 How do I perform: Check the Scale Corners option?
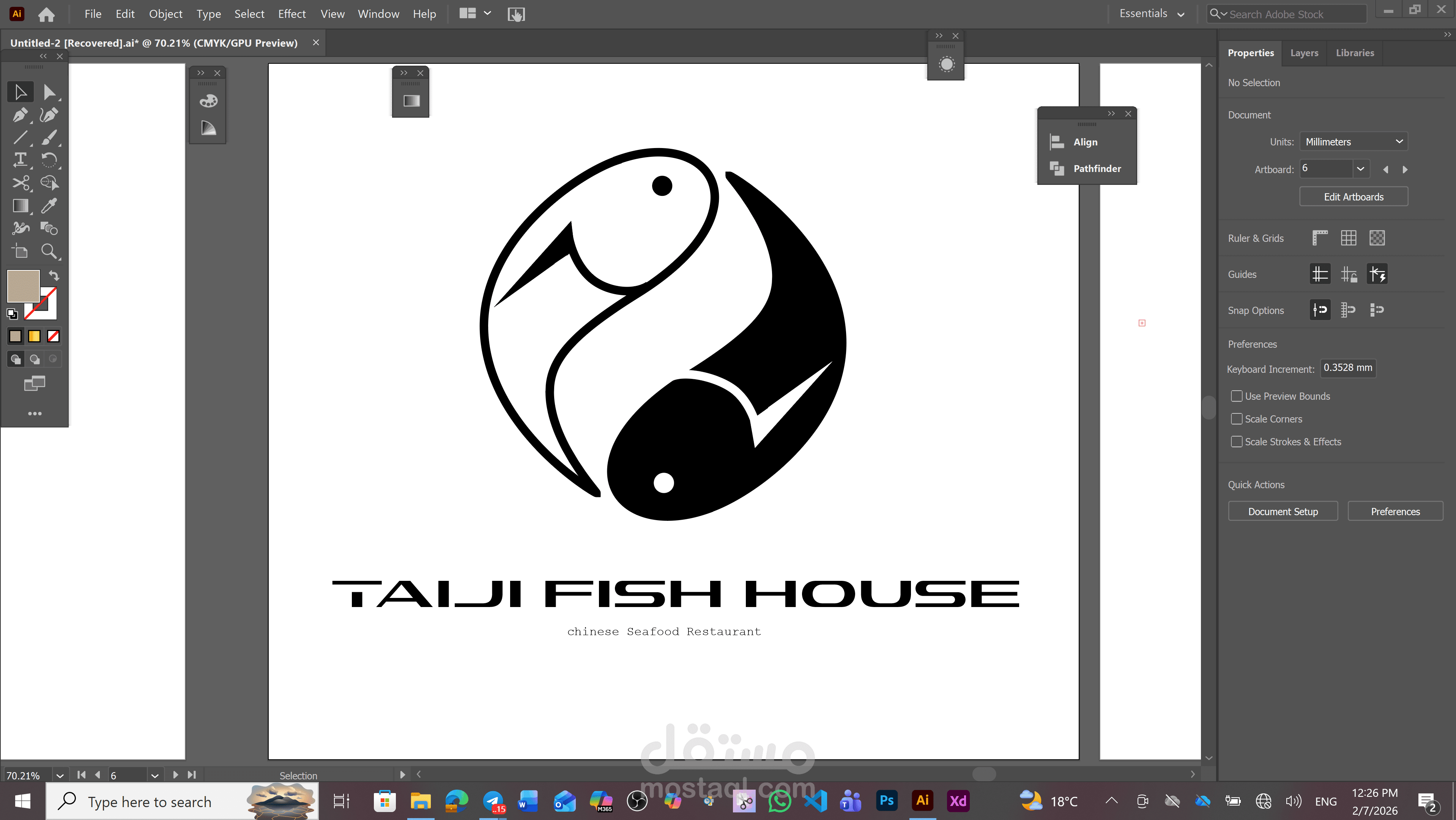(x=1237, y=419)
